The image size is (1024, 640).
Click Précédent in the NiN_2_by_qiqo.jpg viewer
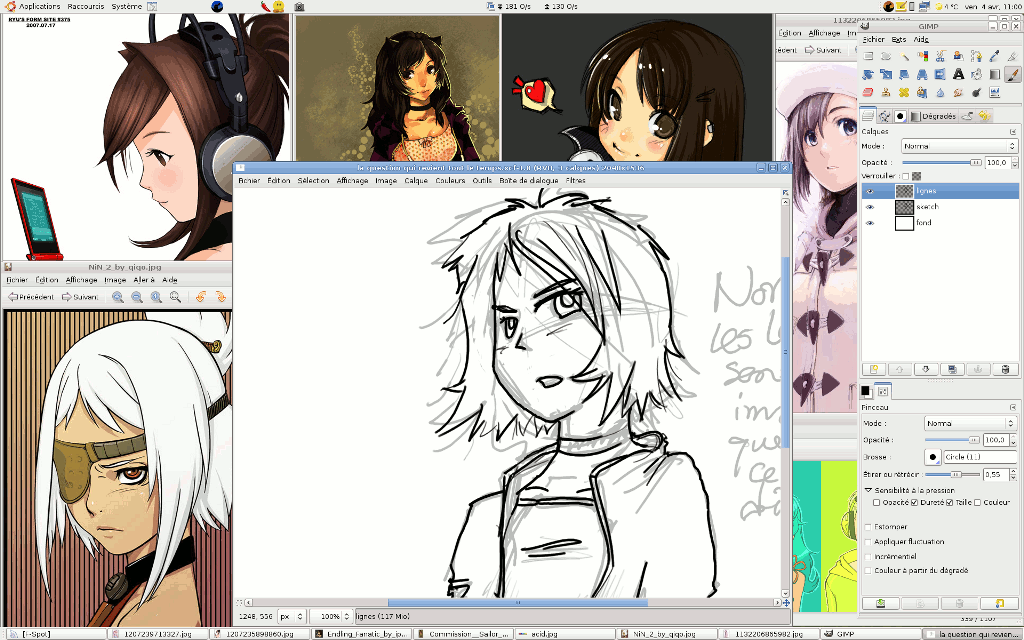[31, 297]
